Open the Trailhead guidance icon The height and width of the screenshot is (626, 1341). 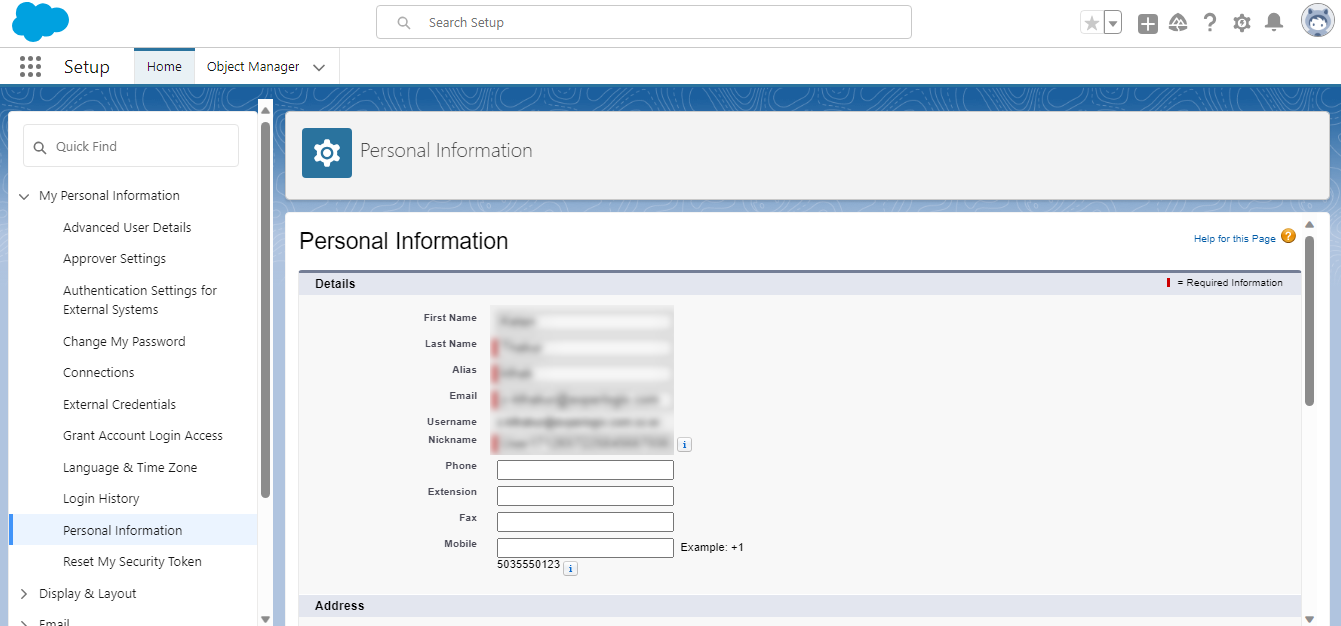[x=1178, y=23]
